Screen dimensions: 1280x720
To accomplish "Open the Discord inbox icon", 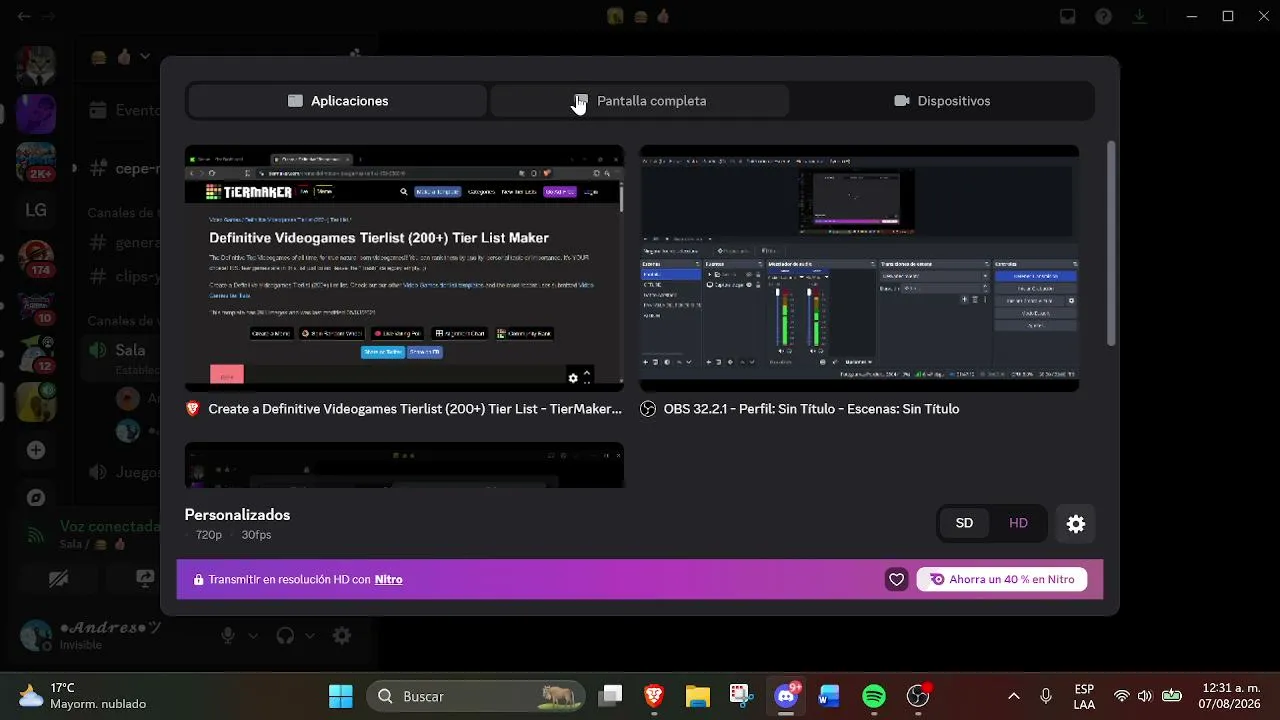I will pyautogui.click(x=1068, y=16).
